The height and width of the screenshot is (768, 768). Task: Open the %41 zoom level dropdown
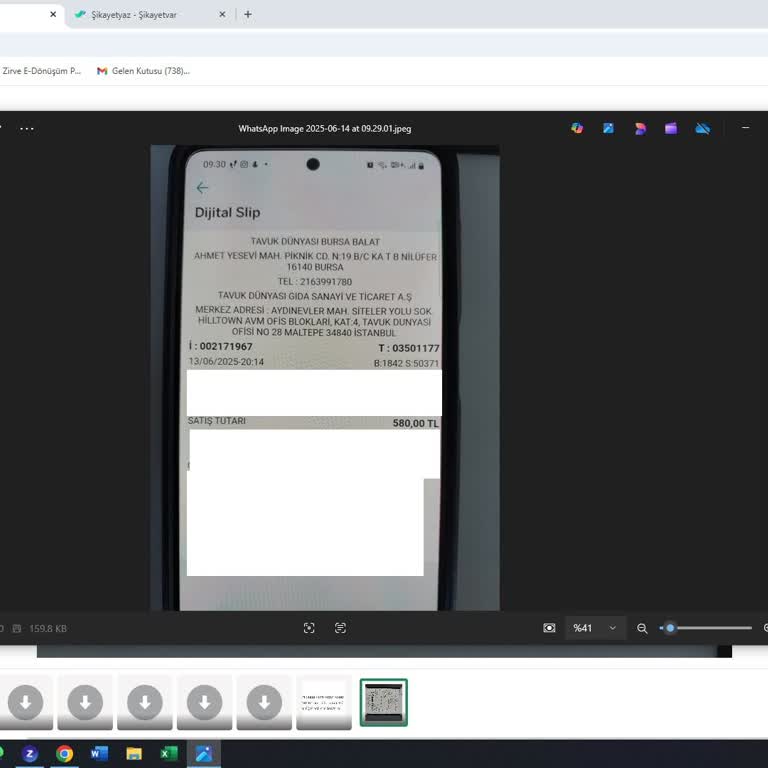click(x=595, y=628)
